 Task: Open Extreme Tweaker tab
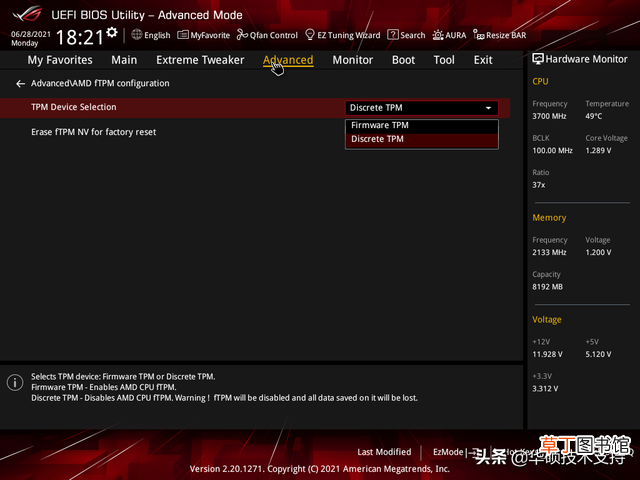click(200, 60)
